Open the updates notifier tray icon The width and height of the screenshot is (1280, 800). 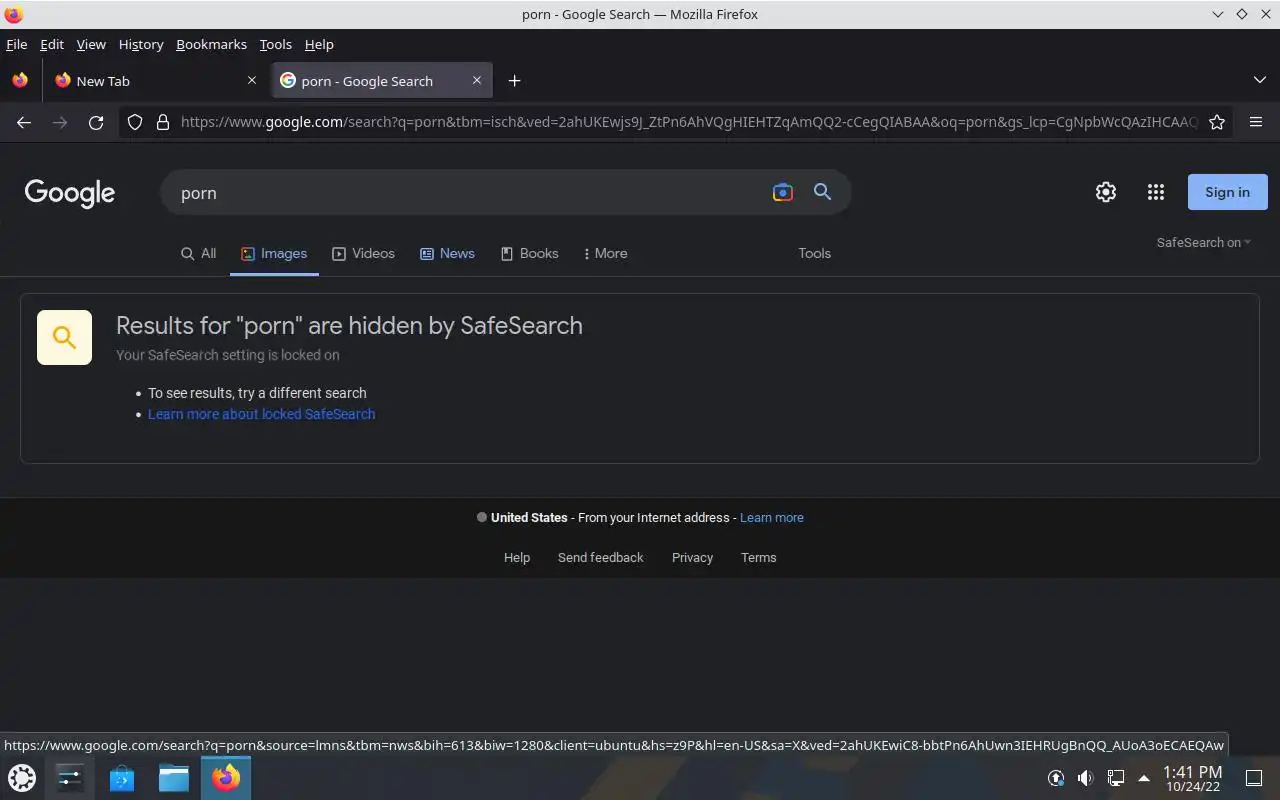click(x=1056, y=777)
